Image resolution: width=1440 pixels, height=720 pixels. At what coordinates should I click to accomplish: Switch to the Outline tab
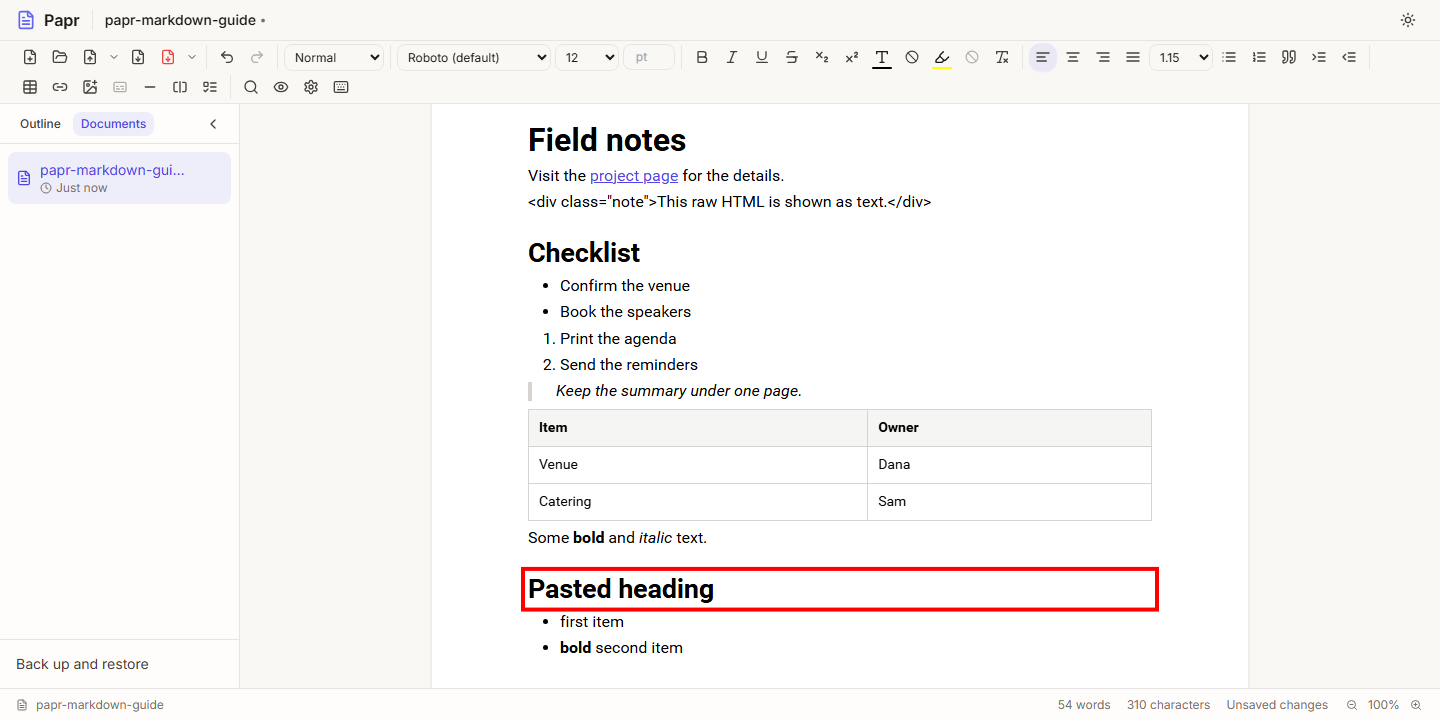tap(40, 124)
